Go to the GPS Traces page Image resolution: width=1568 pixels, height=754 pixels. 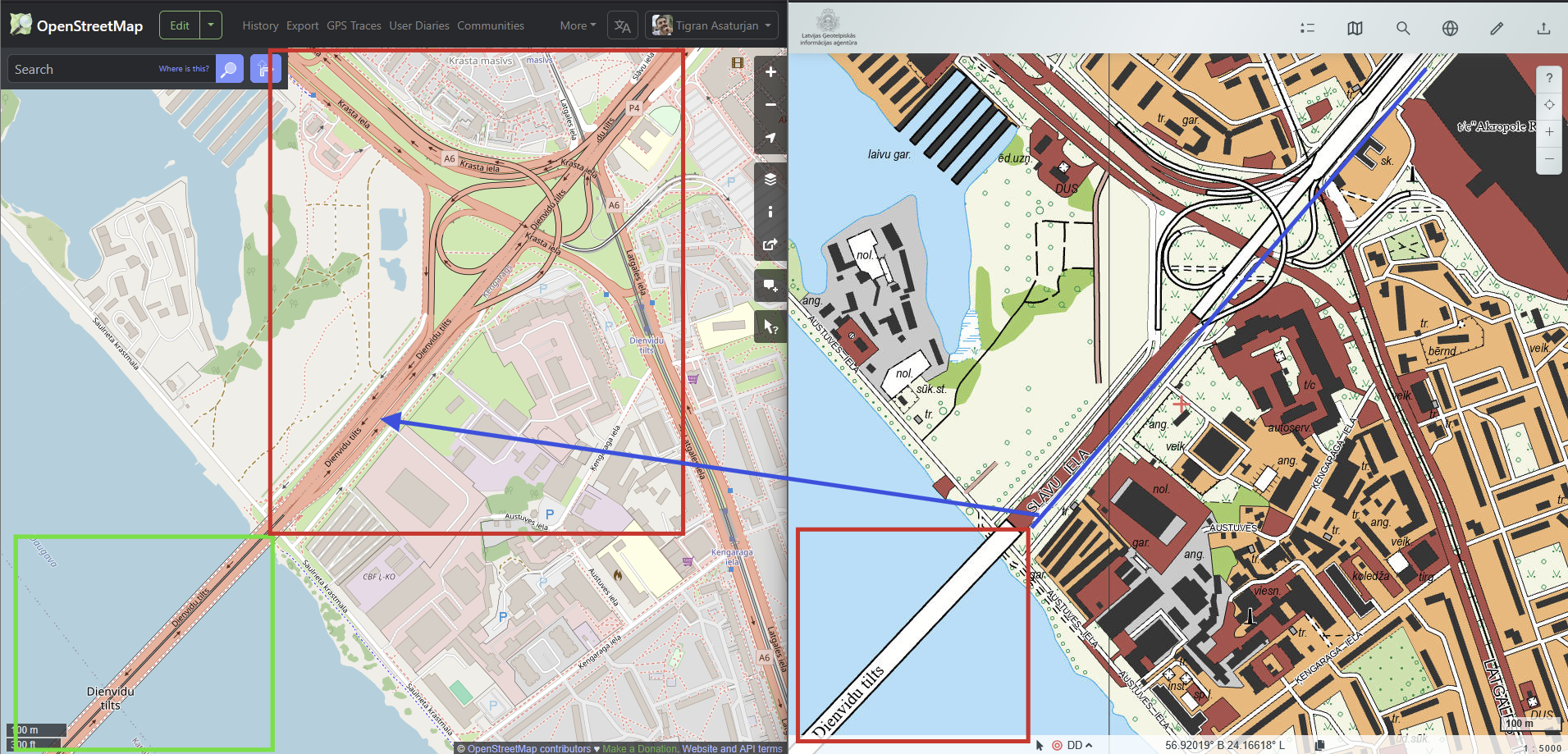[354, 25]
